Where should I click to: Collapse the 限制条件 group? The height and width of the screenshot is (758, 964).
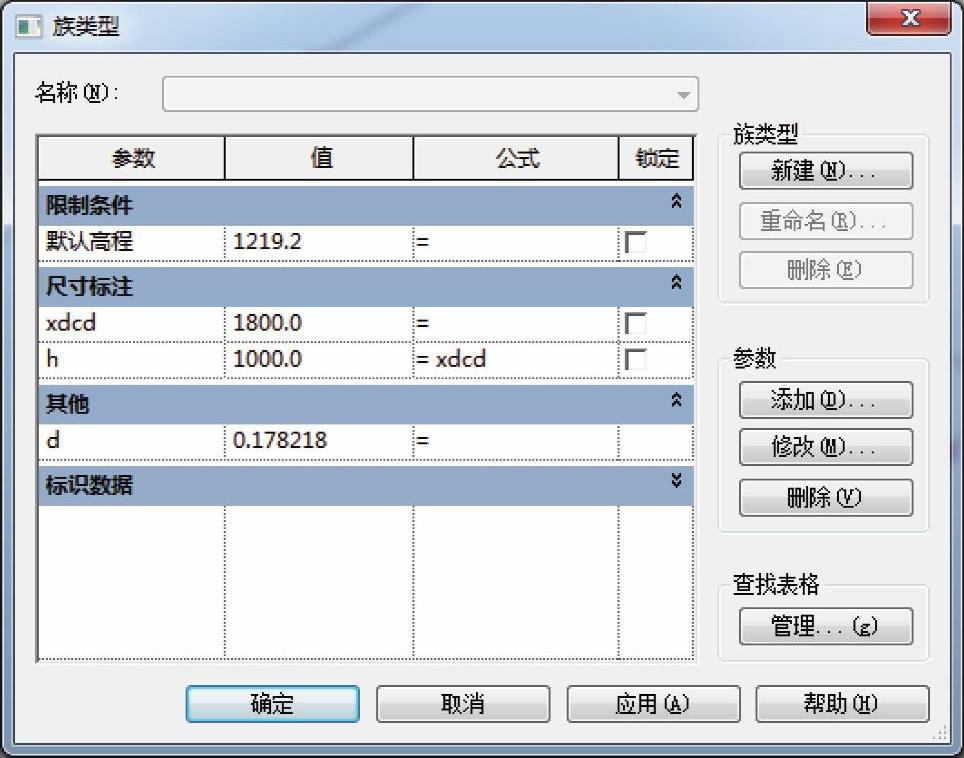click(676, 202)
